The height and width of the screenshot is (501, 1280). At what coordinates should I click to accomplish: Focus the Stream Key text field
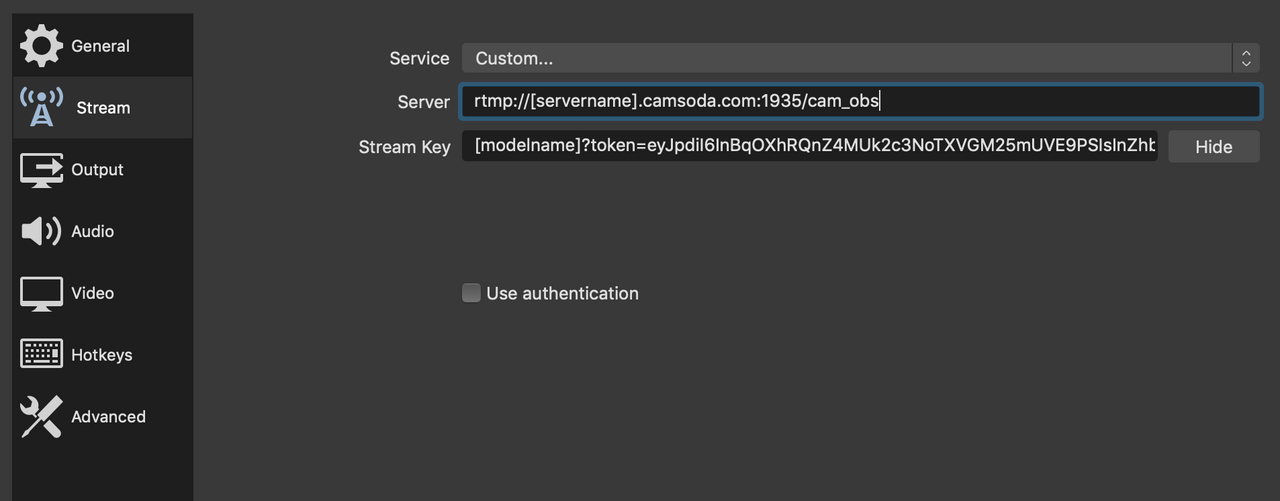(x=808, y=146)
